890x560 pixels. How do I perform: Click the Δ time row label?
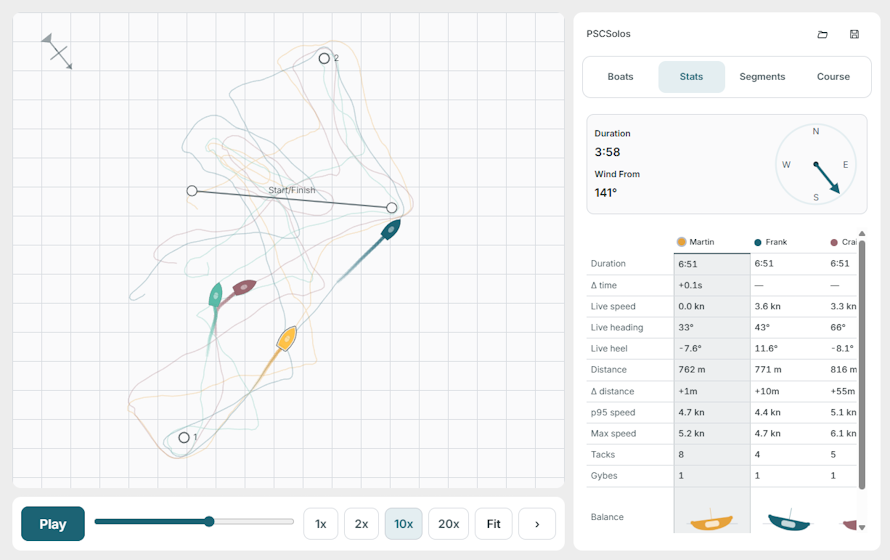click(603, 285)
